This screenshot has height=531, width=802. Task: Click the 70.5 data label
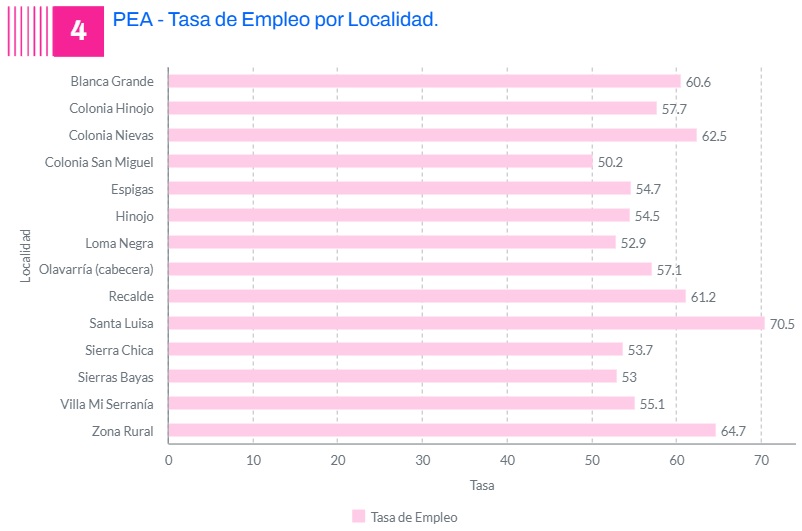781,324
